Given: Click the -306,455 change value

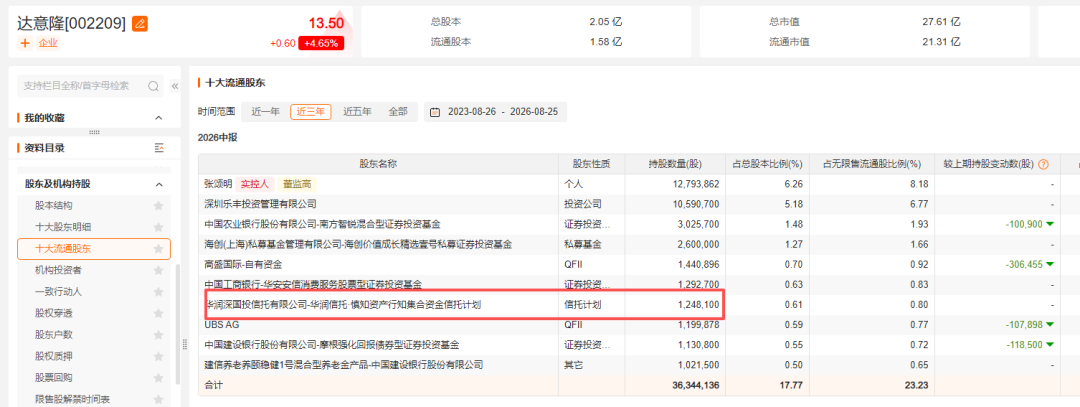Looking at the screenshot, I should 1024,264.
